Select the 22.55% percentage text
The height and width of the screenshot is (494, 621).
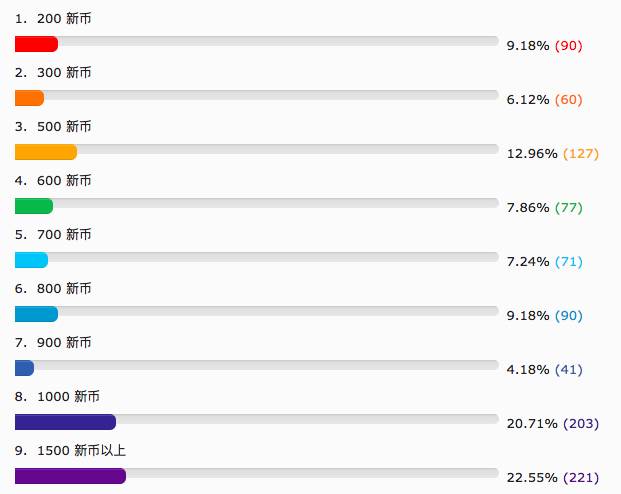click(532, 478)
